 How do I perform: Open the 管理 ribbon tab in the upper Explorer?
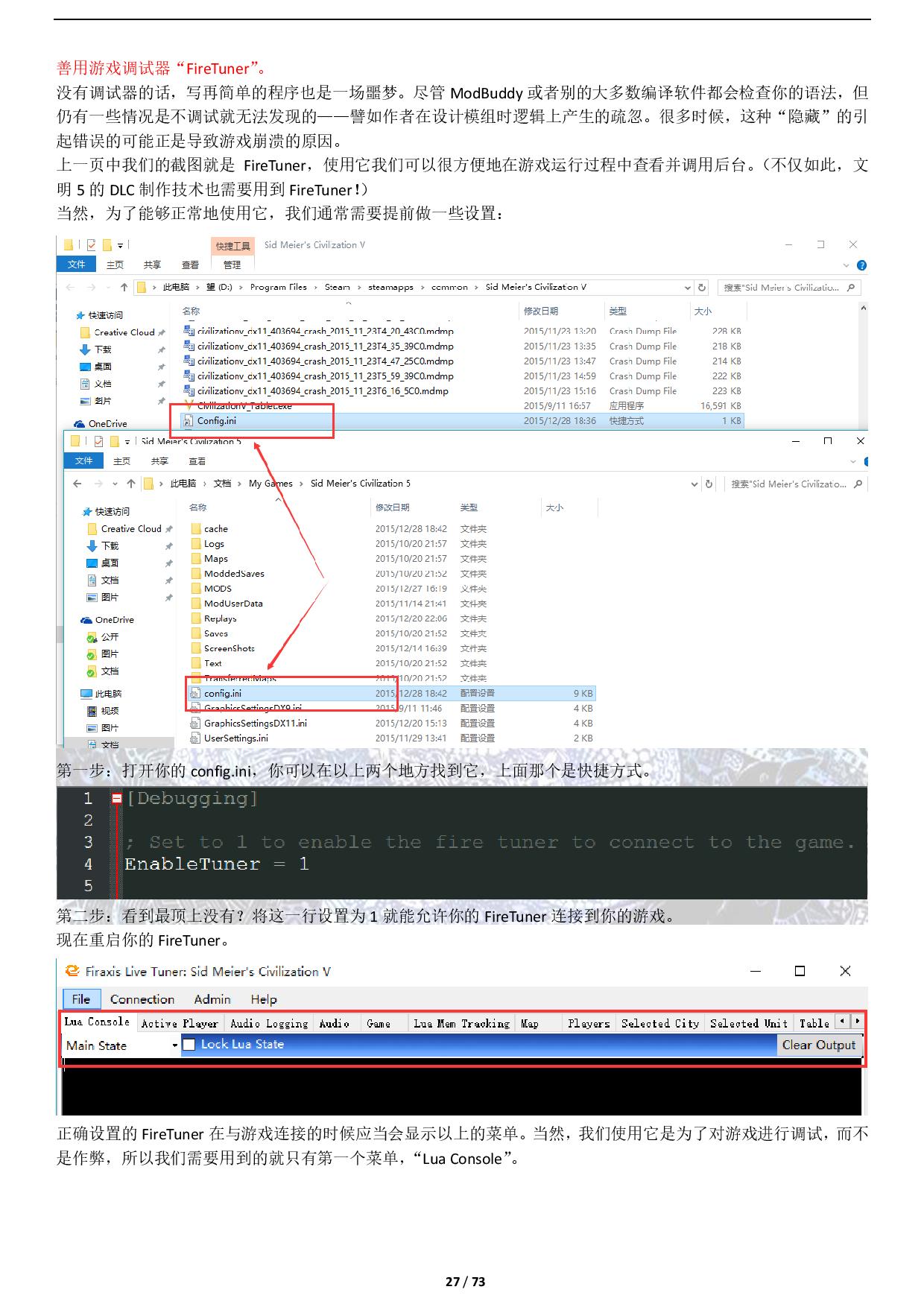232,265
